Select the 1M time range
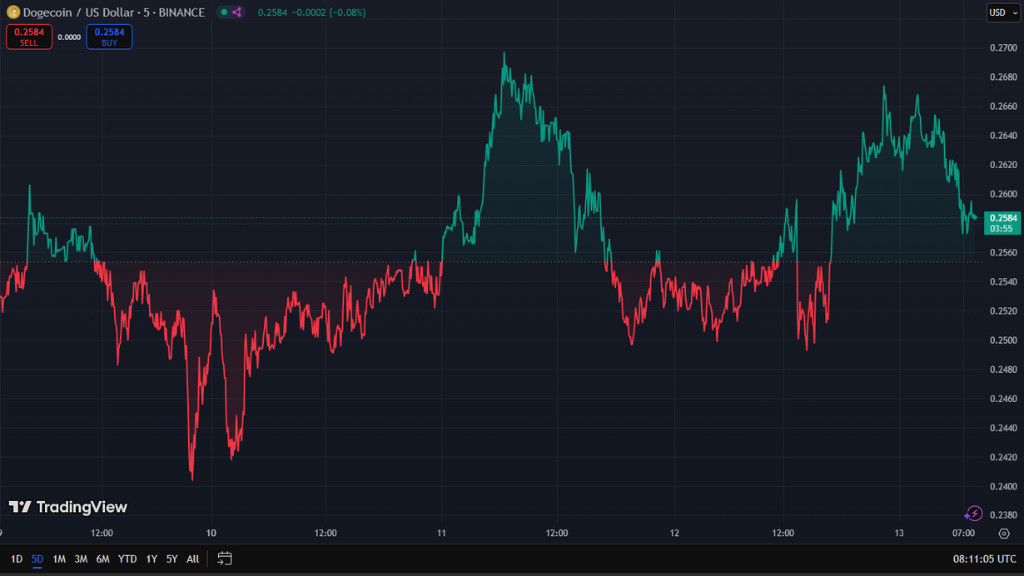Image resolution: width=1024 pixels, height=576 pixels. pyautogui.click(x=59, y=559)
